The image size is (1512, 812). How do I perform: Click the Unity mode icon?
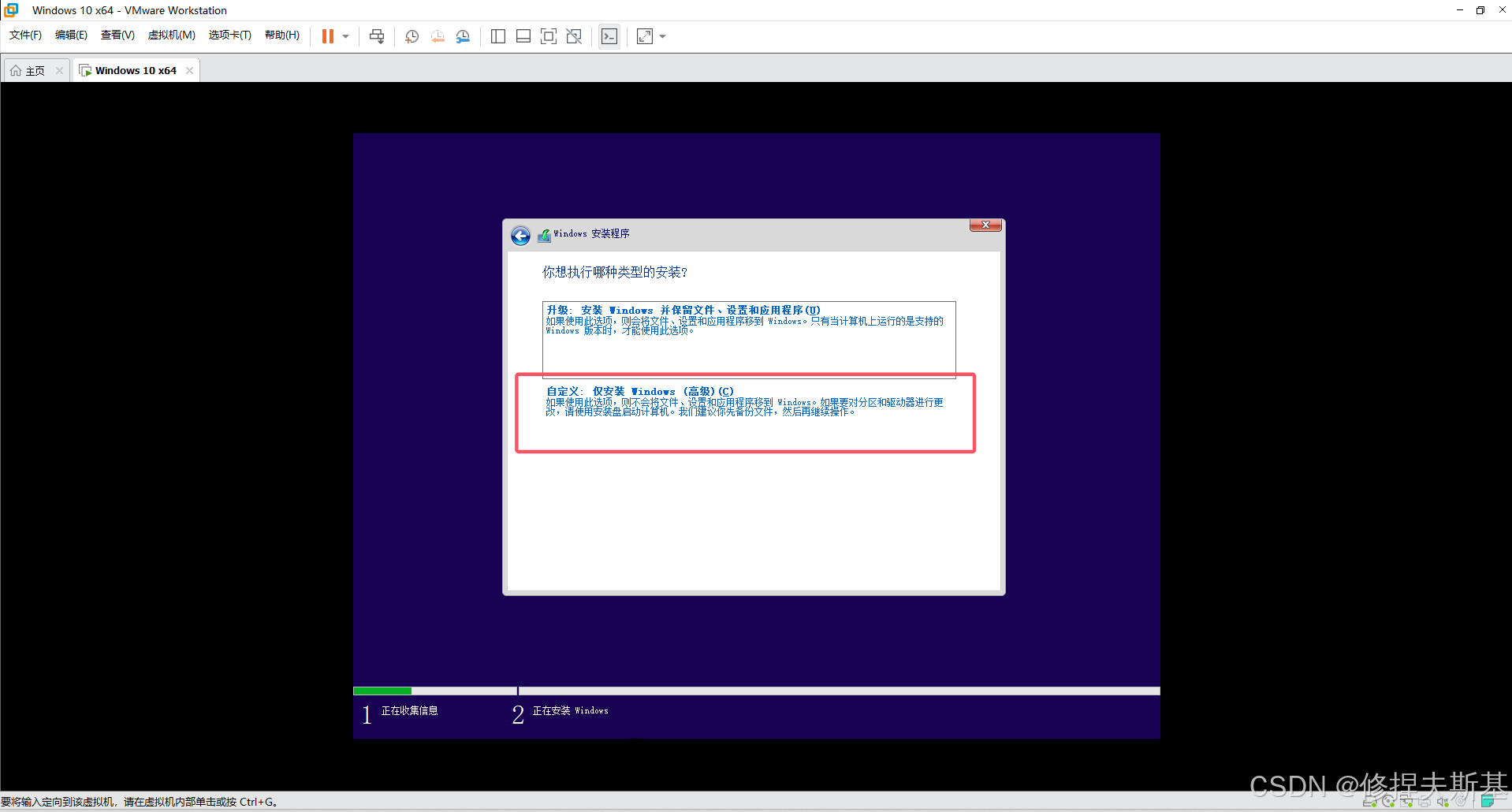point(574,36)
